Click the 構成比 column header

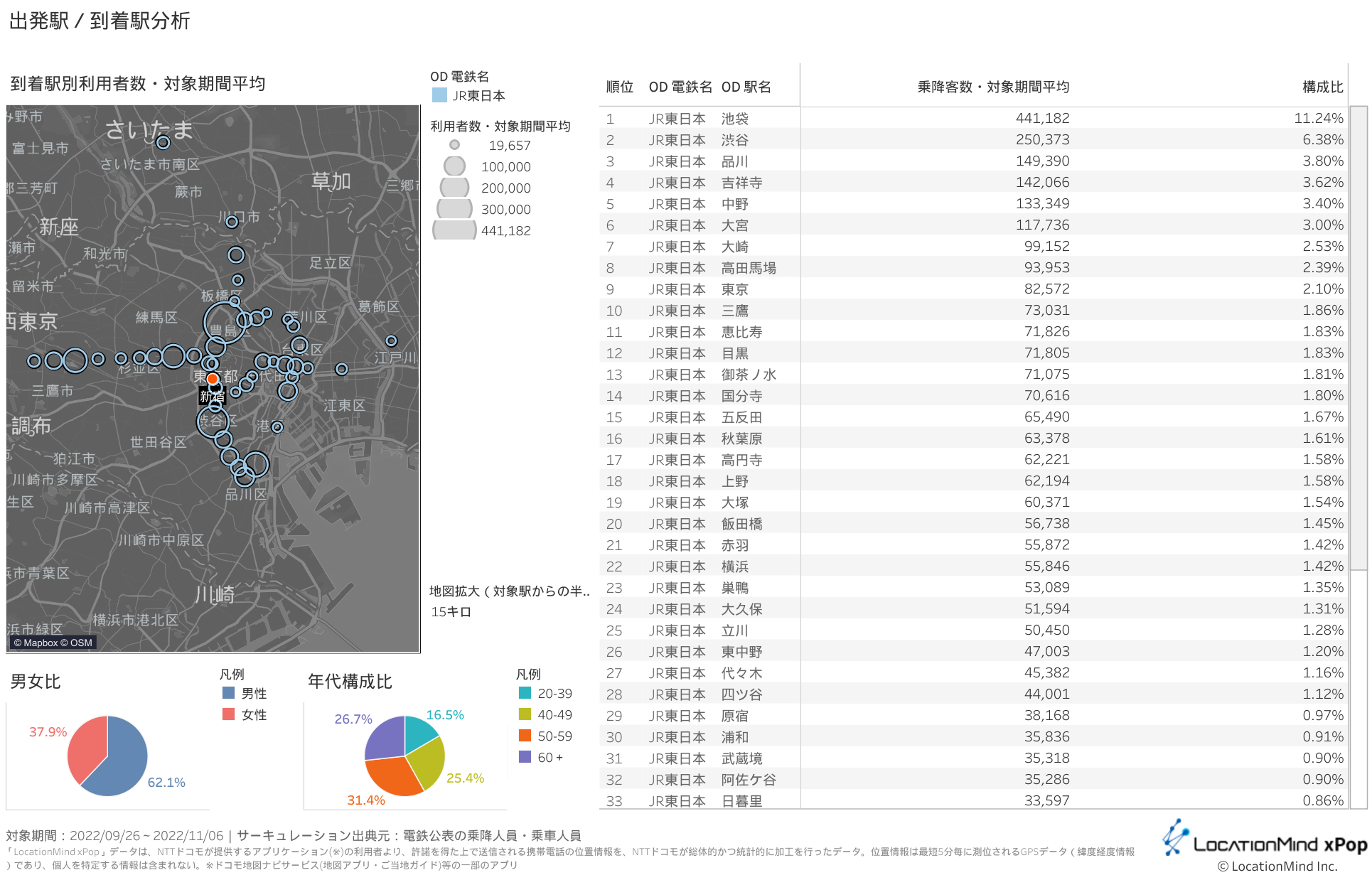(1322, 87)
